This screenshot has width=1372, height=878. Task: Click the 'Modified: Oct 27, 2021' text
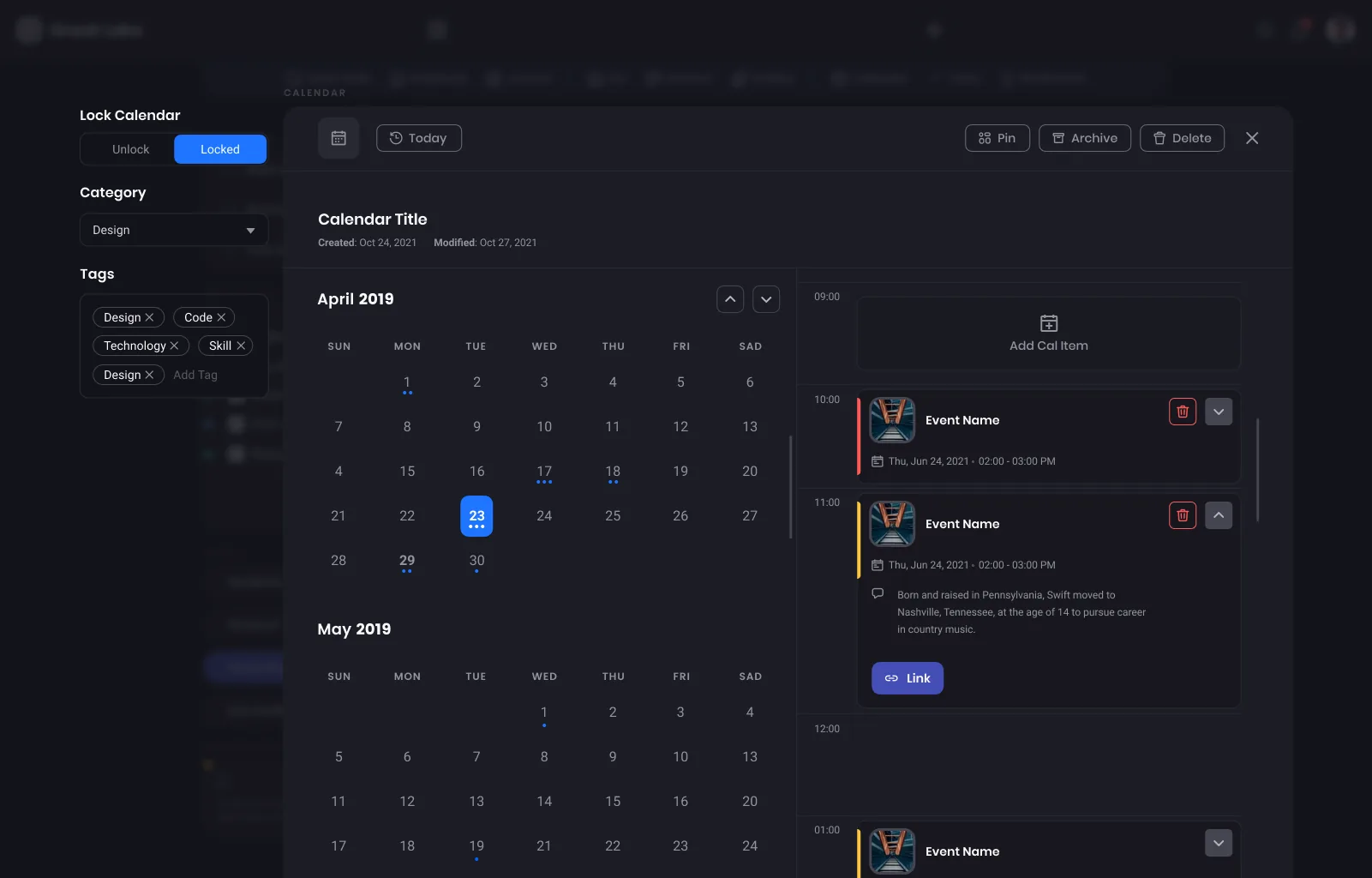pos(485,243)
